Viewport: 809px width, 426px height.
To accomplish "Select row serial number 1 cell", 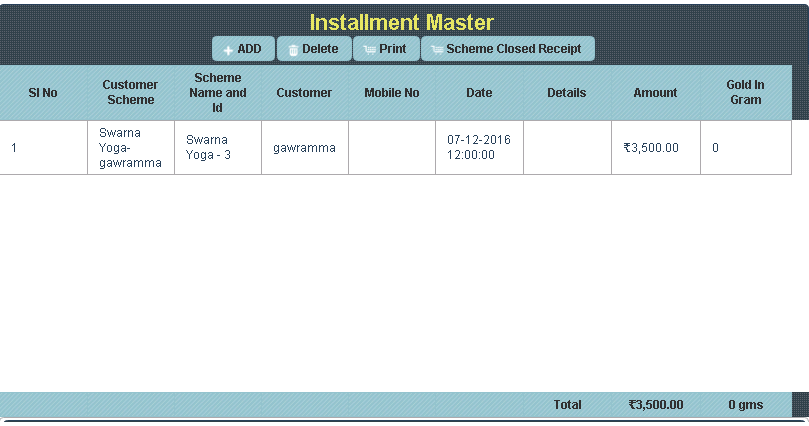I will point(43,148).
